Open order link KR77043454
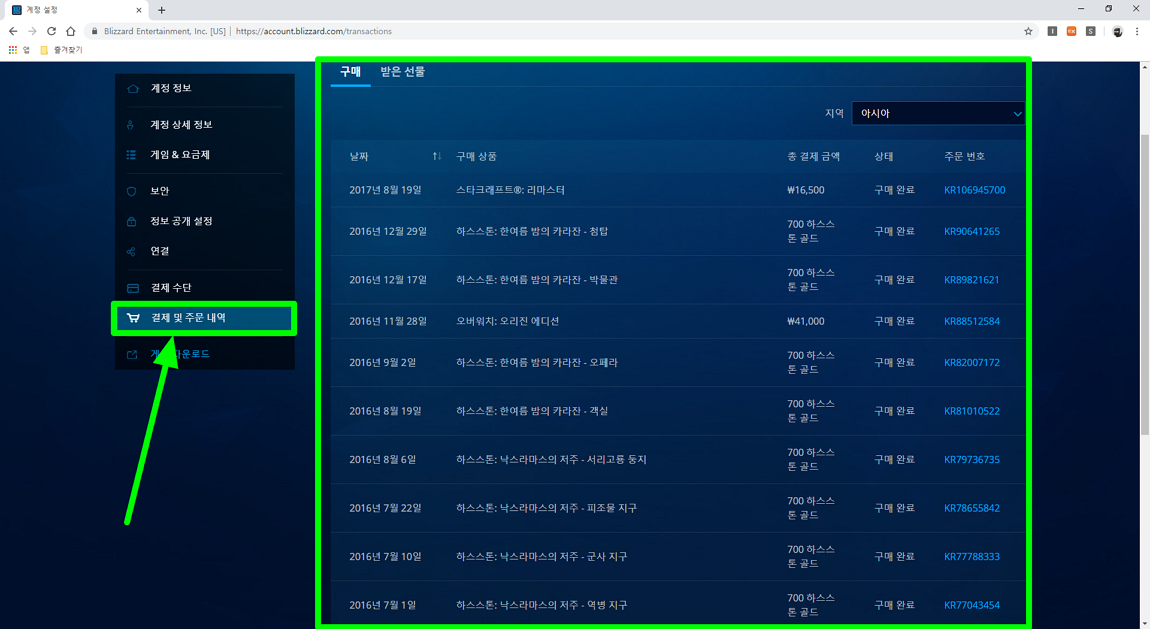This screenshot has height=629, width=1150. [972, 605]
